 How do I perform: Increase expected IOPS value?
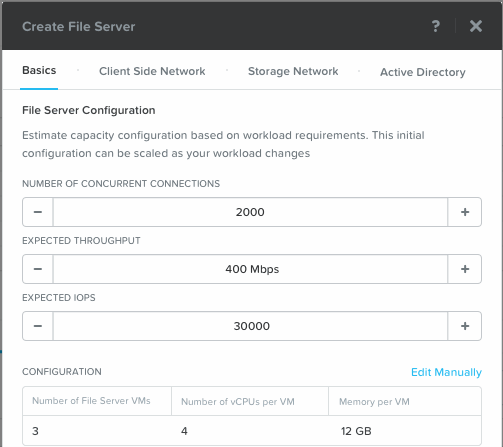[465, 326]
